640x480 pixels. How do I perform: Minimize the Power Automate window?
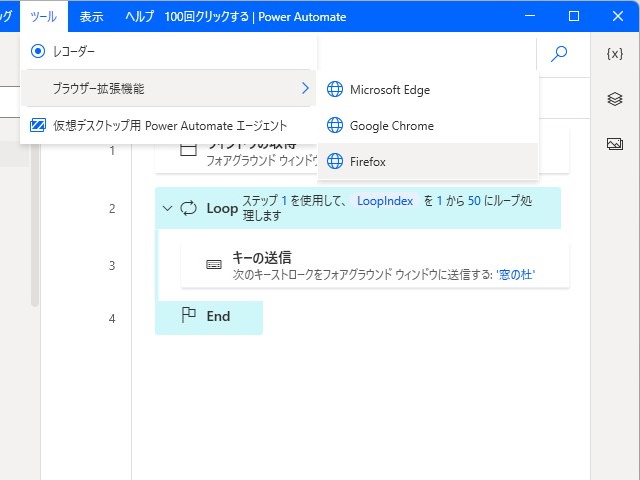pos(530,16)
